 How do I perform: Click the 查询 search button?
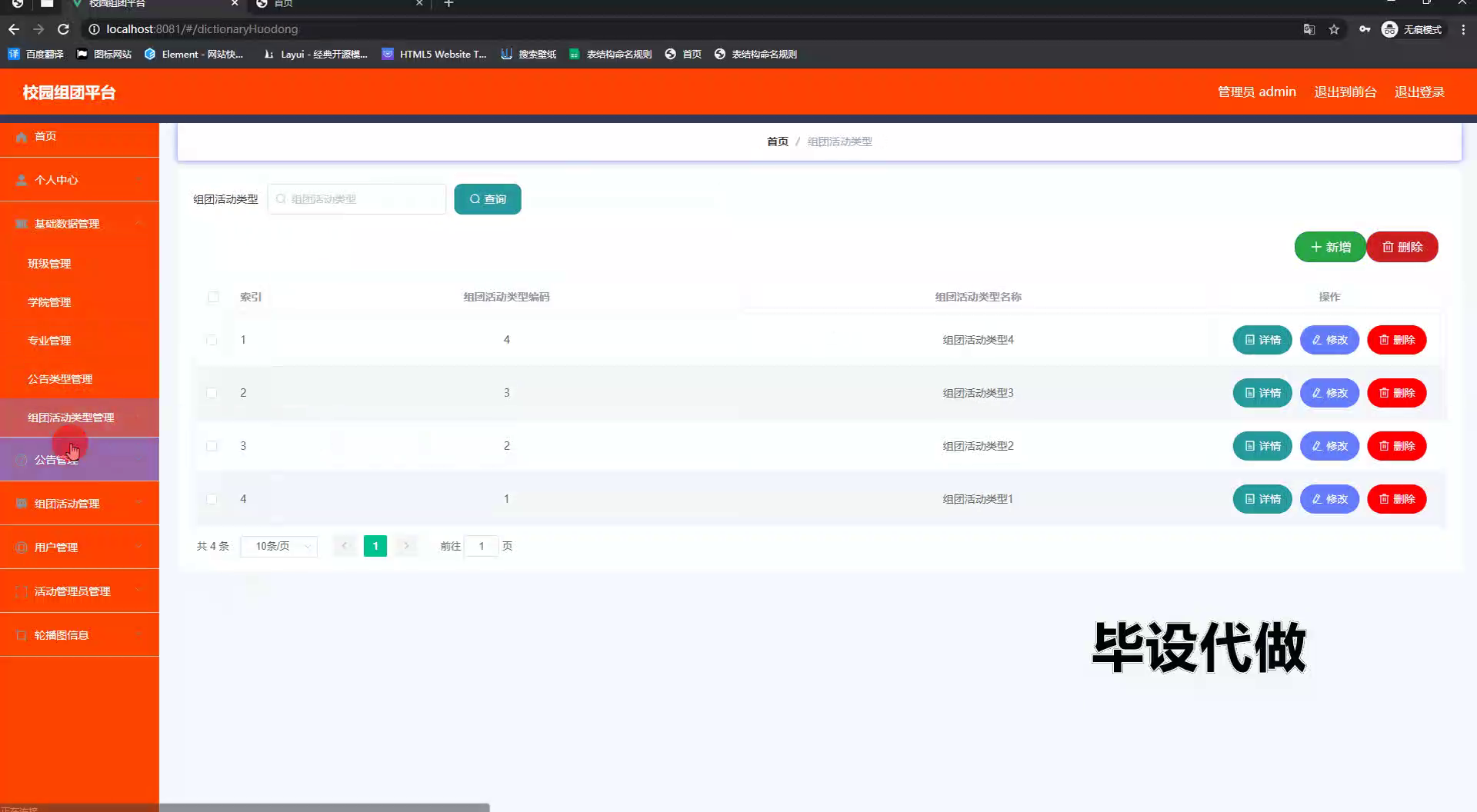point(488,199)
